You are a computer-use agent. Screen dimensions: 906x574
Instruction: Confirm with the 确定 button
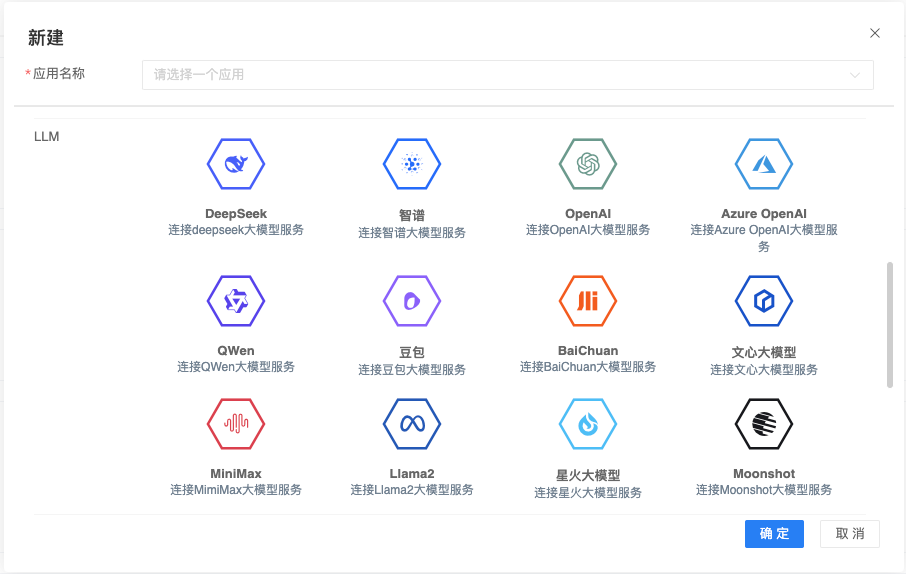point(774,534)
